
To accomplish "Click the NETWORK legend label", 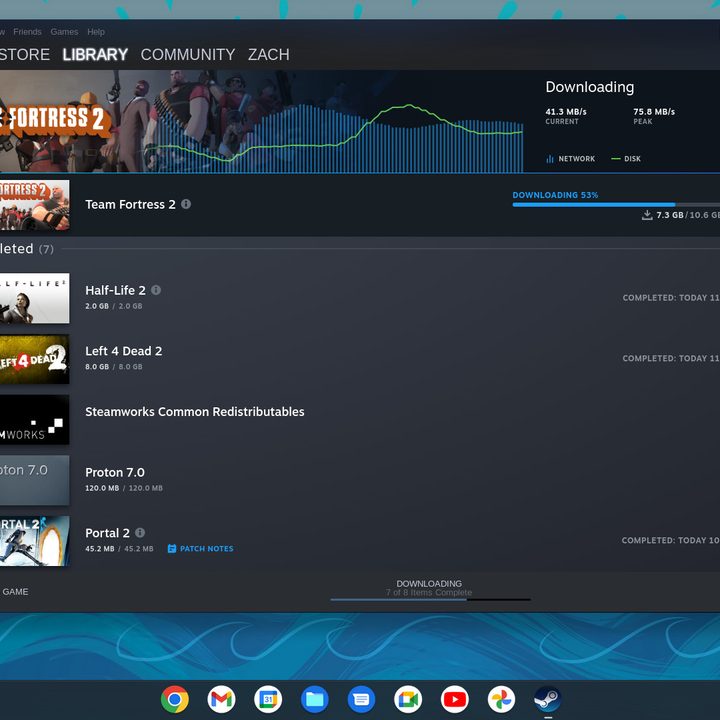I will 577,159.
